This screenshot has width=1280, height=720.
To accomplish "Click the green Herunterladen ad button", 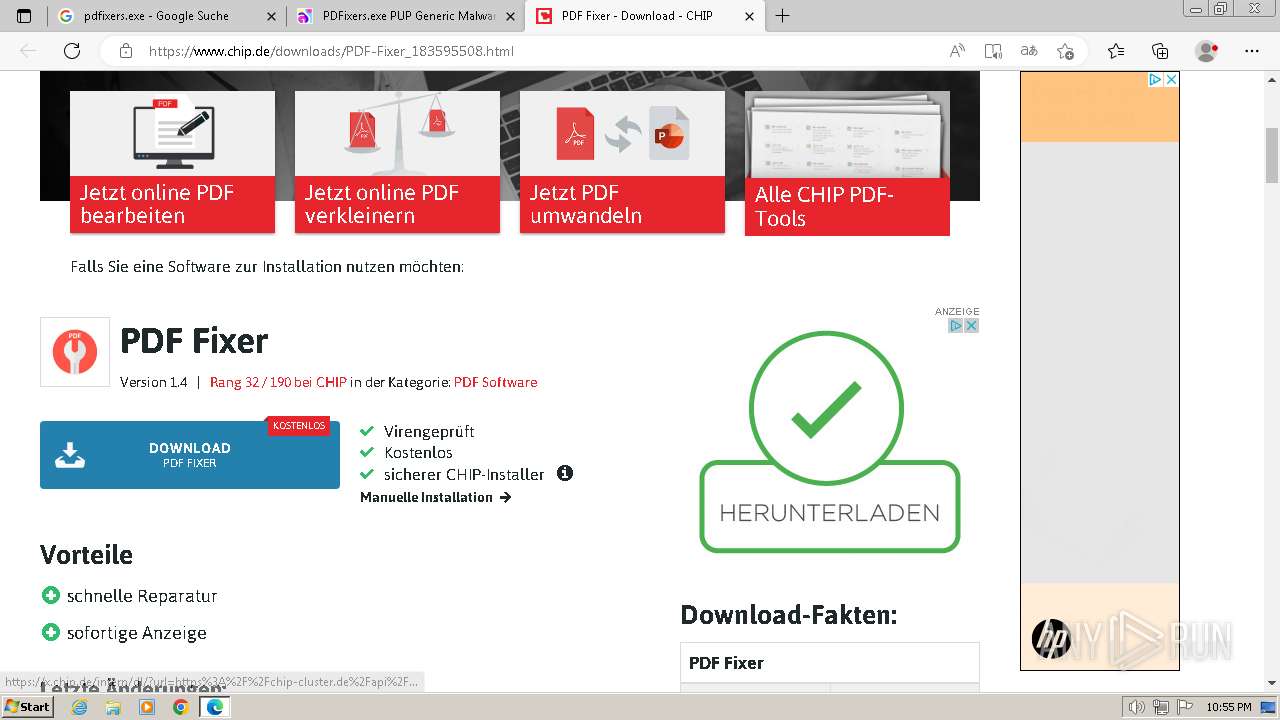I will pyautogui.click(x=830, y=506).
